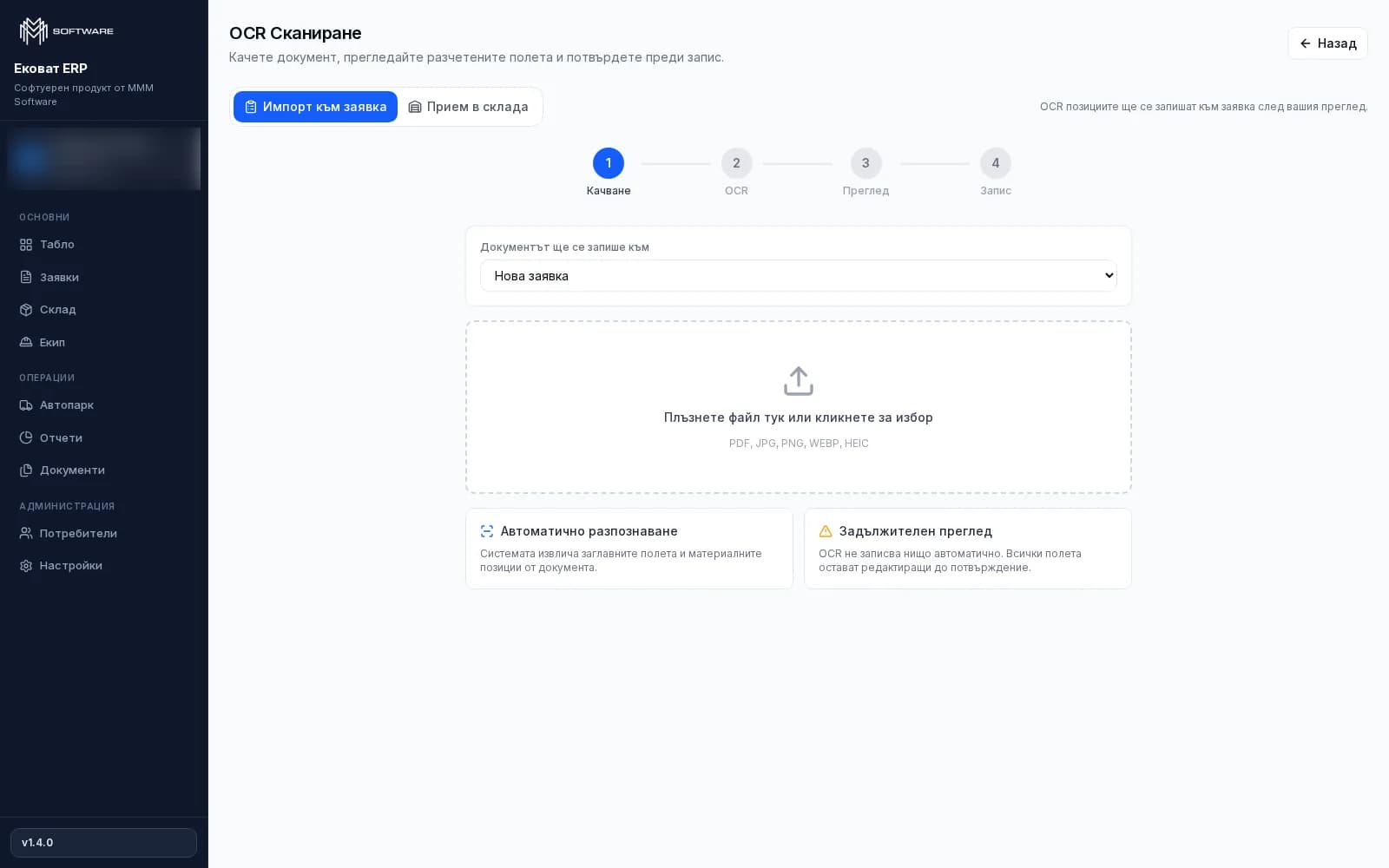
Task: Click the Табло grid icon
Action: click(26, 245)
